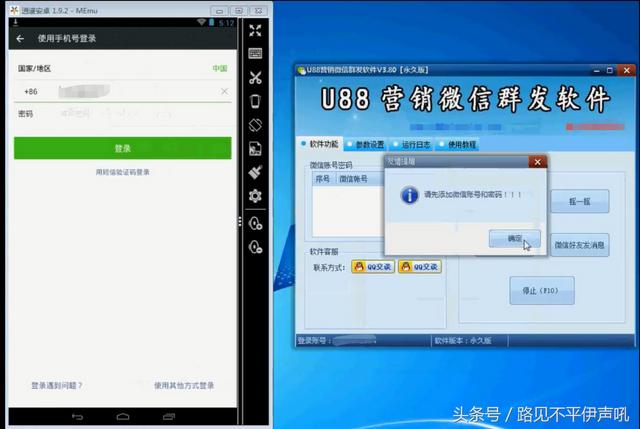The image size is (640, 429).
Task: Click the +86 country code field
Action: click(x=31, y=91)
